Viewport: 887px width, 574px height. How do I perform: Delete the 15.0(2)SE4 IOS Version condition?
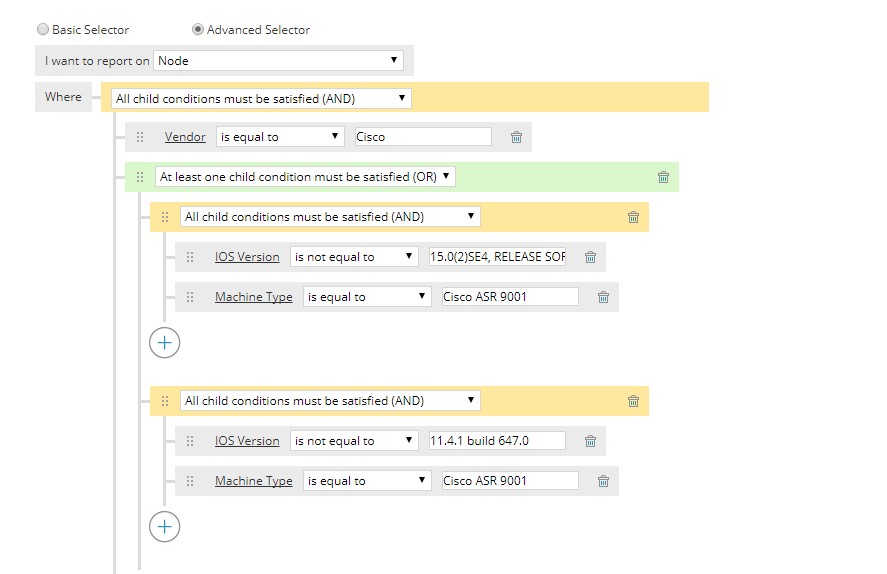click(x=590, y=257)
